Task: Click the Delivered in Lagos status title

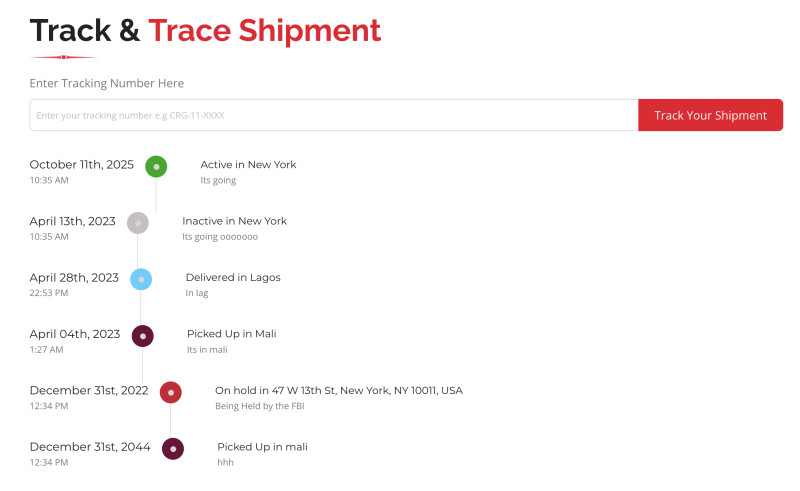Action: (233, 277)
